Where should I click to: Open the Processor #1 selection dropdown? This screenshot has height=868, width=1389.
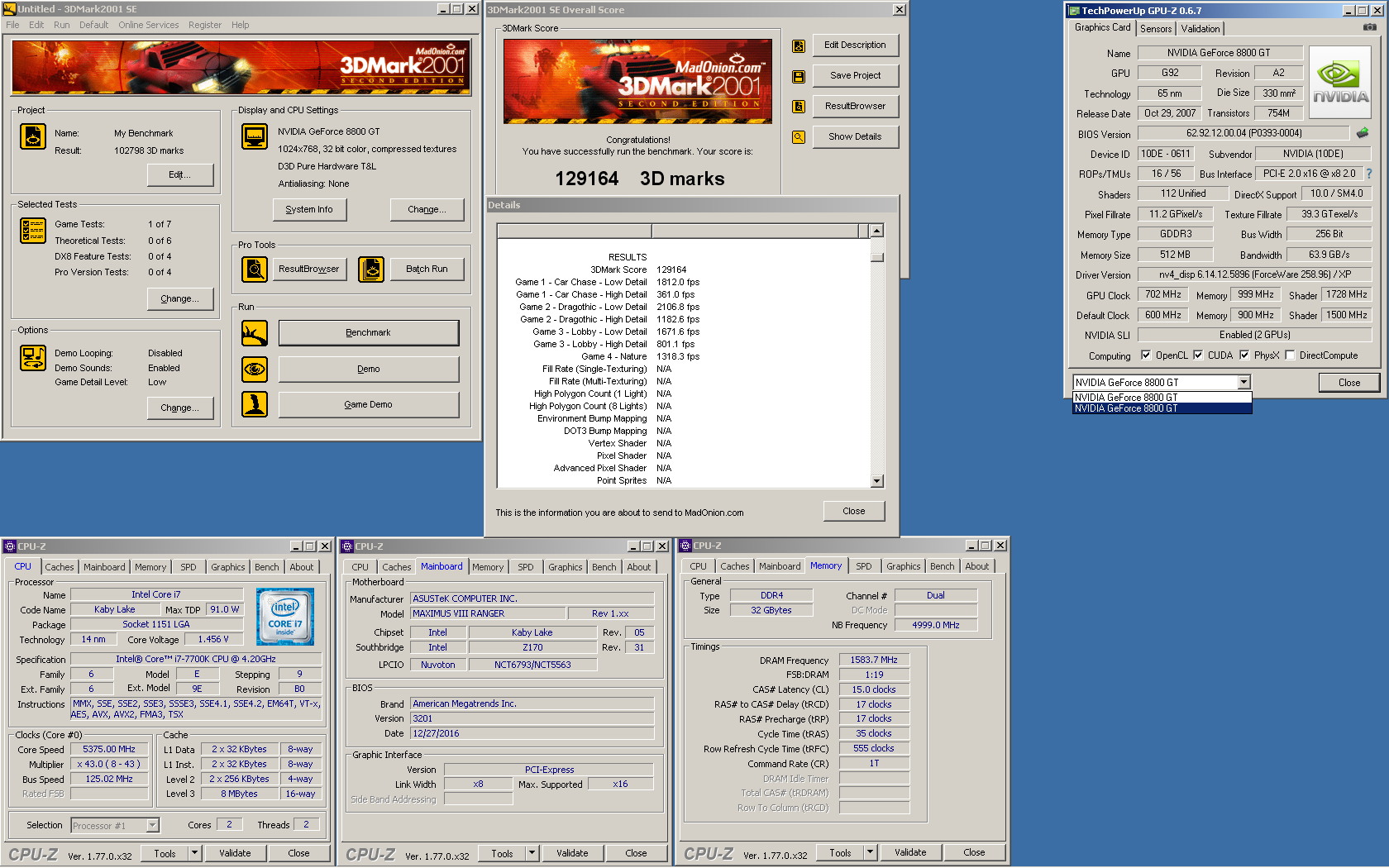coord(152,825)
